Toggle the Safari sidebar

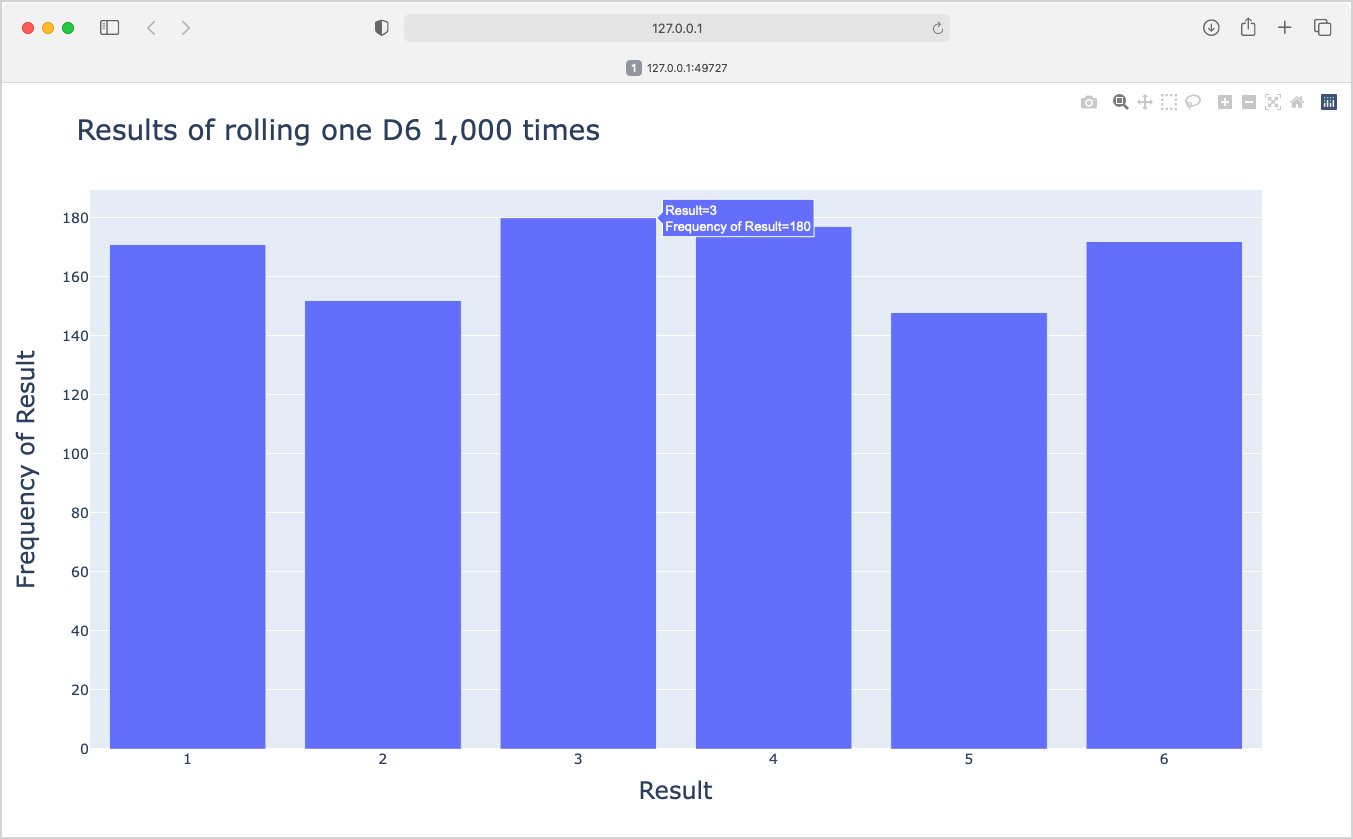pyautogui.click(x=108, y=27)
